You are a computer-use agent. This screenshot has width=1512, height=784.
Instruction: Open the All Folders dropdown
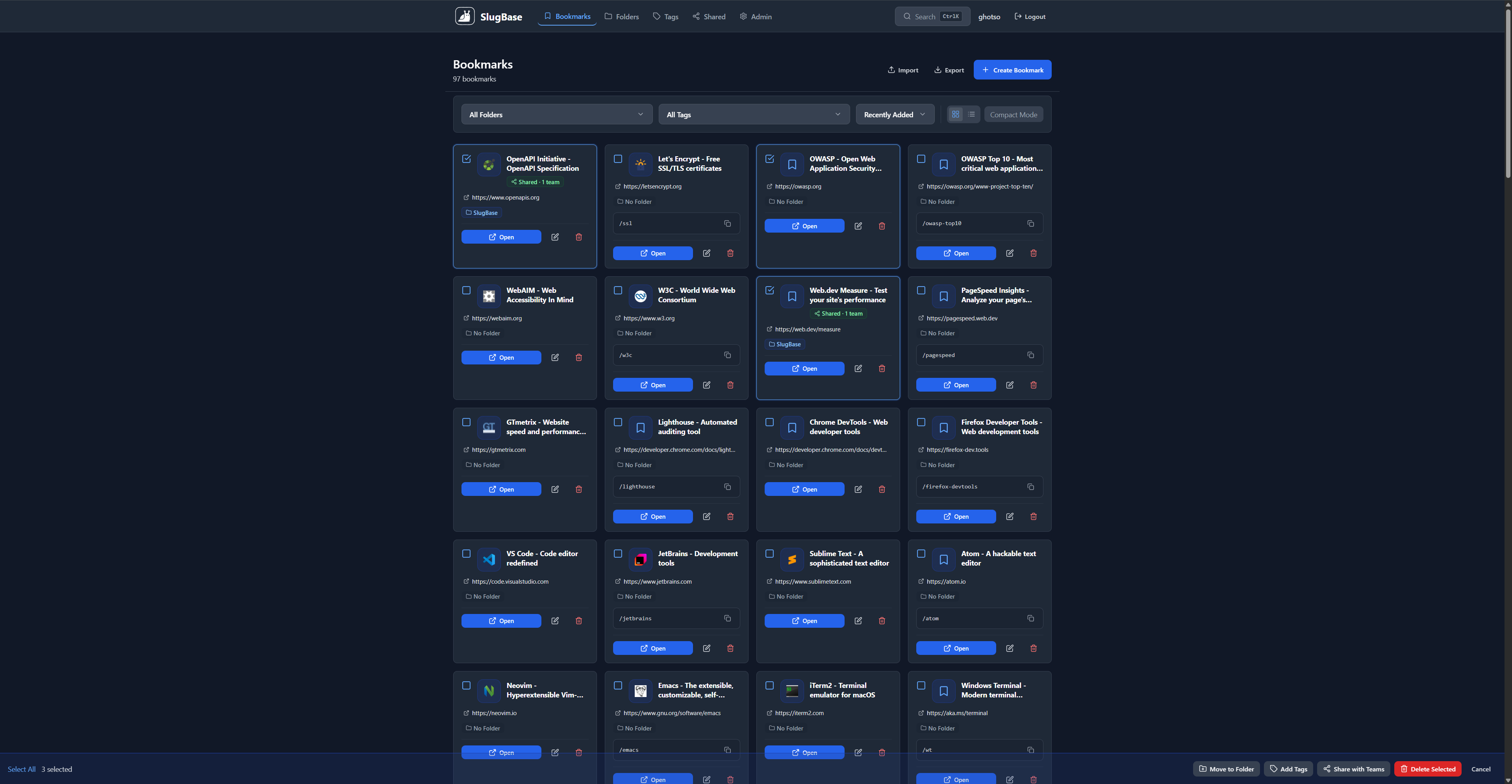(x=556, y=114)
